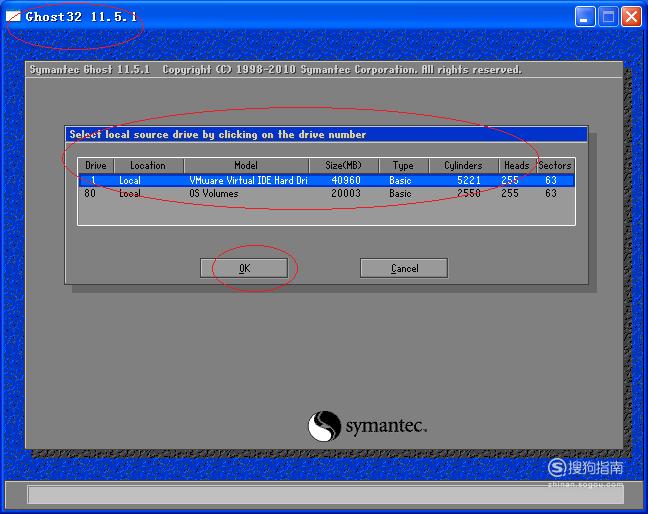Select the VMware Virtual IDE Hard Drive model
This screenshot has width=648, height=514.
(248, 180)
